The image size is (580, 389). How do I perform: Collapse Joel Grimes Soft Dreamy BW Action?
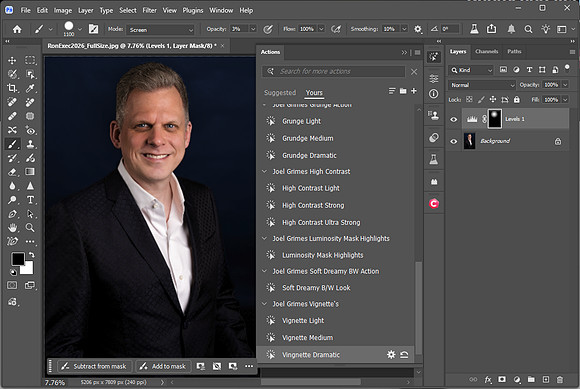[x=264, y=271]
